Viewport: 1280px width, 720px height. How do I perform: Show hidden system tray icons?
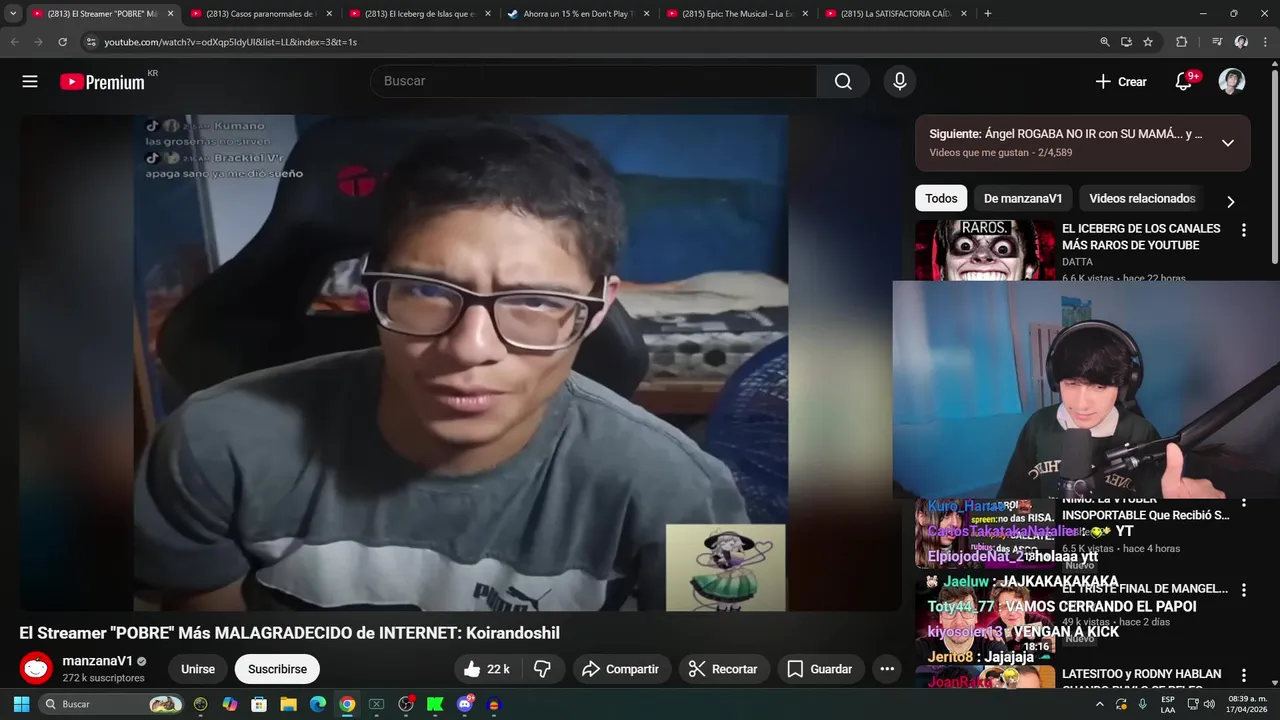click(x=1101, y=704)
